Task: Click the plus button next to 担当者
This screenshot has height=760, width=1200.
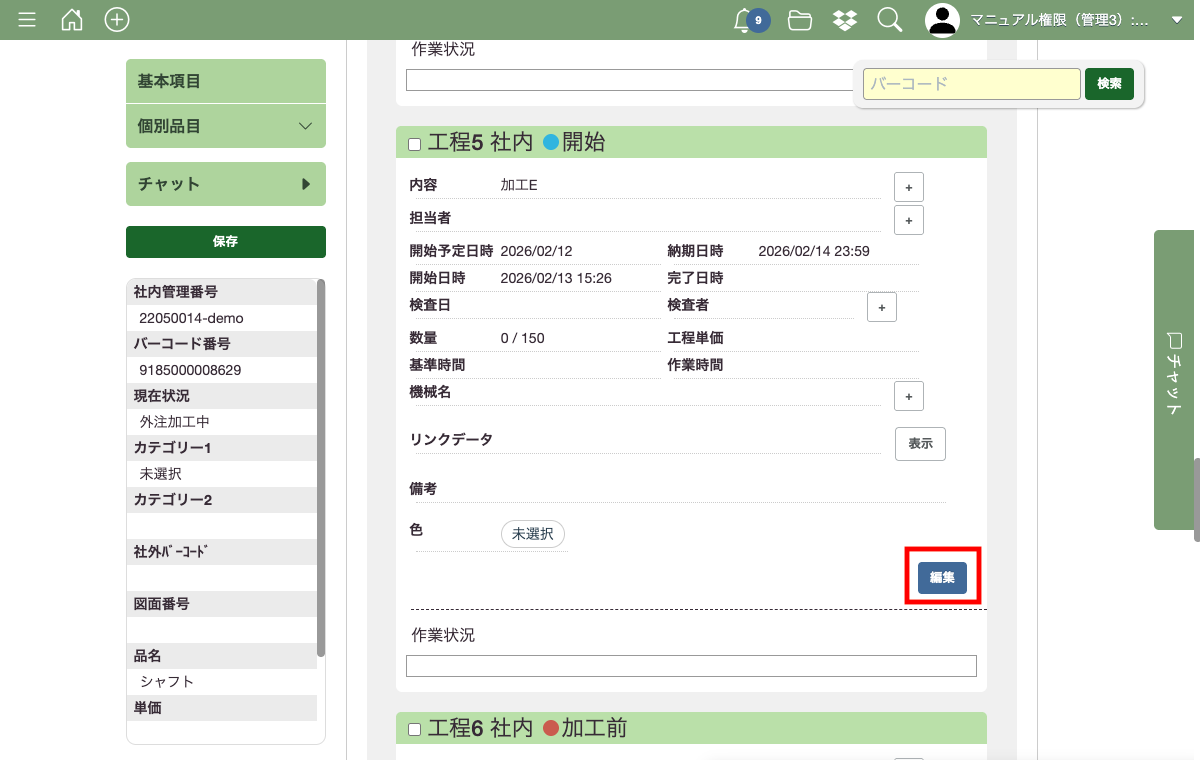Action: 908,220
